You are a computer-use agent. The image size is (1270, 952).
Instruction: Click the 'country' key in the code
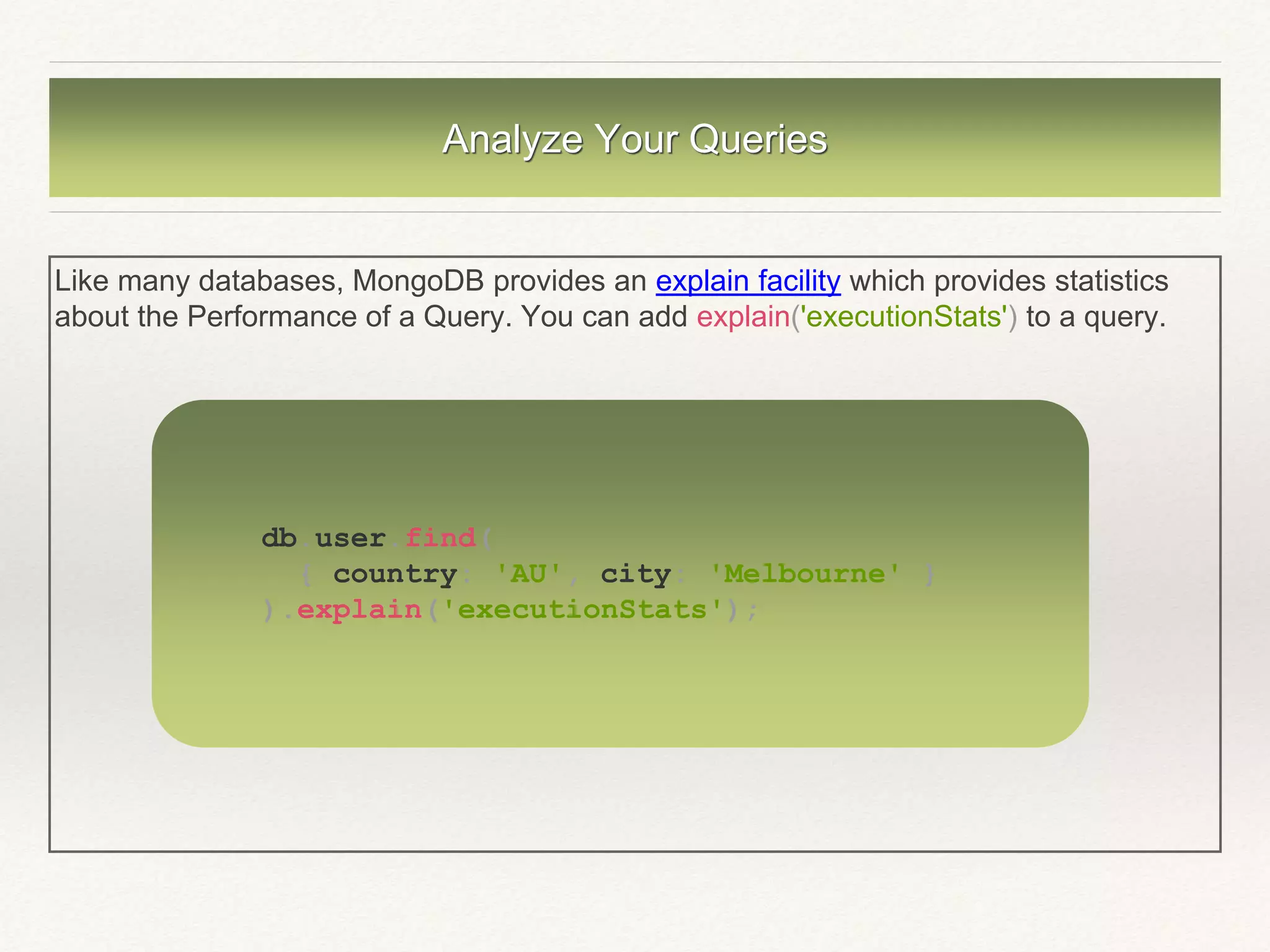pyautogui.click(x=395, y=575)
